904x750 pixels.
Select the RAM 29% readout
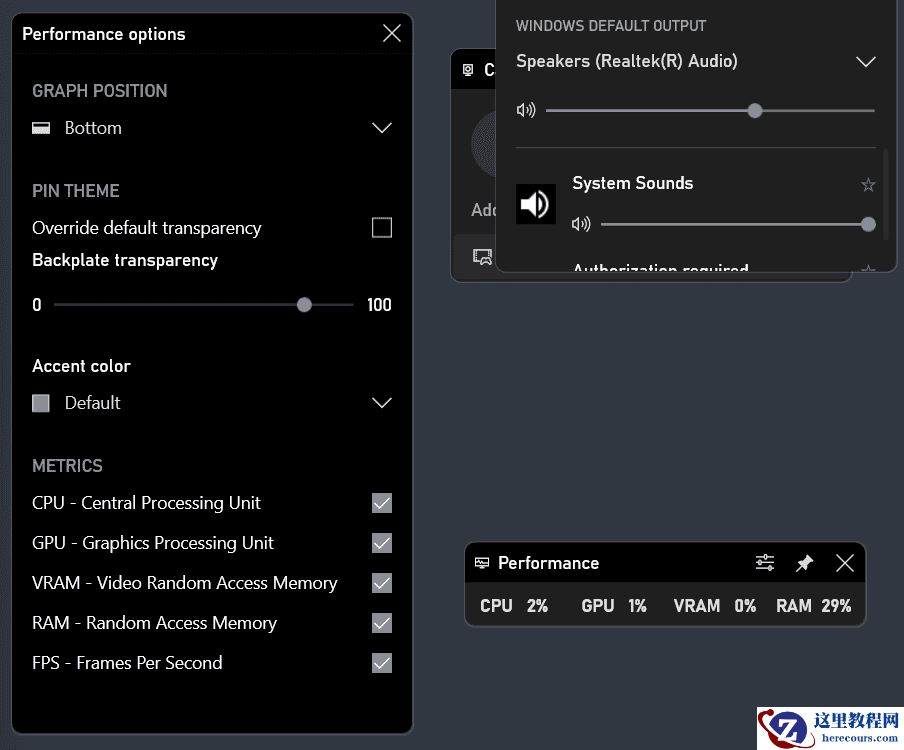tap(813, 606)
